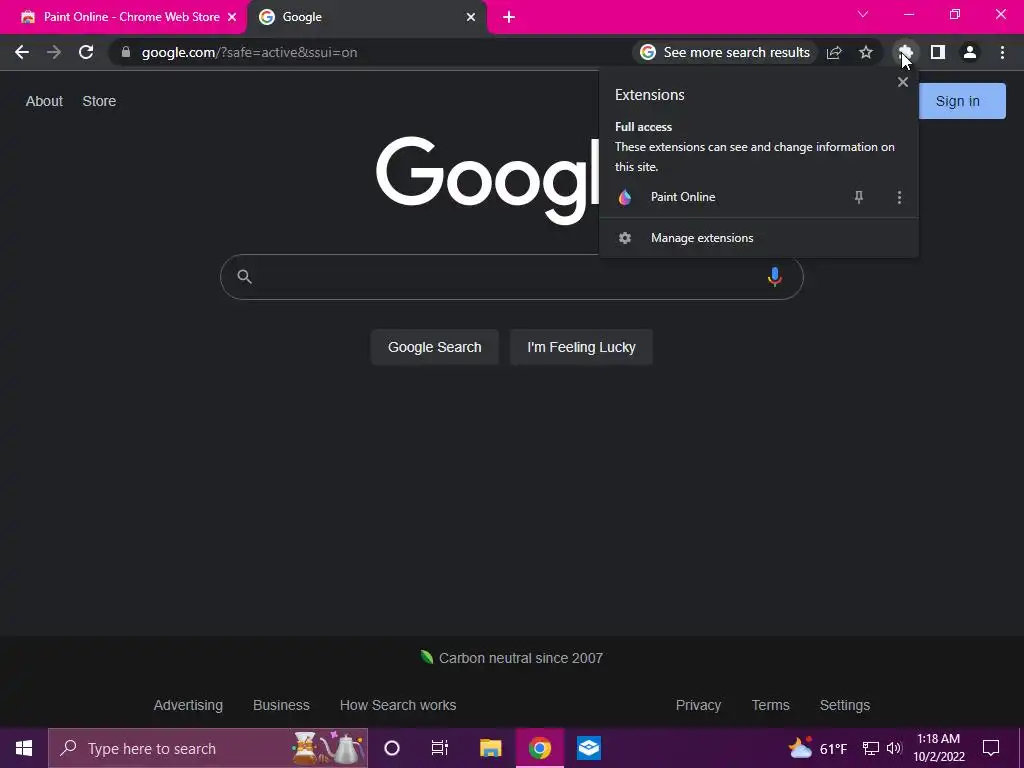Open How Search works link
The image size is (1024, 768).
[x=398, y=705]
